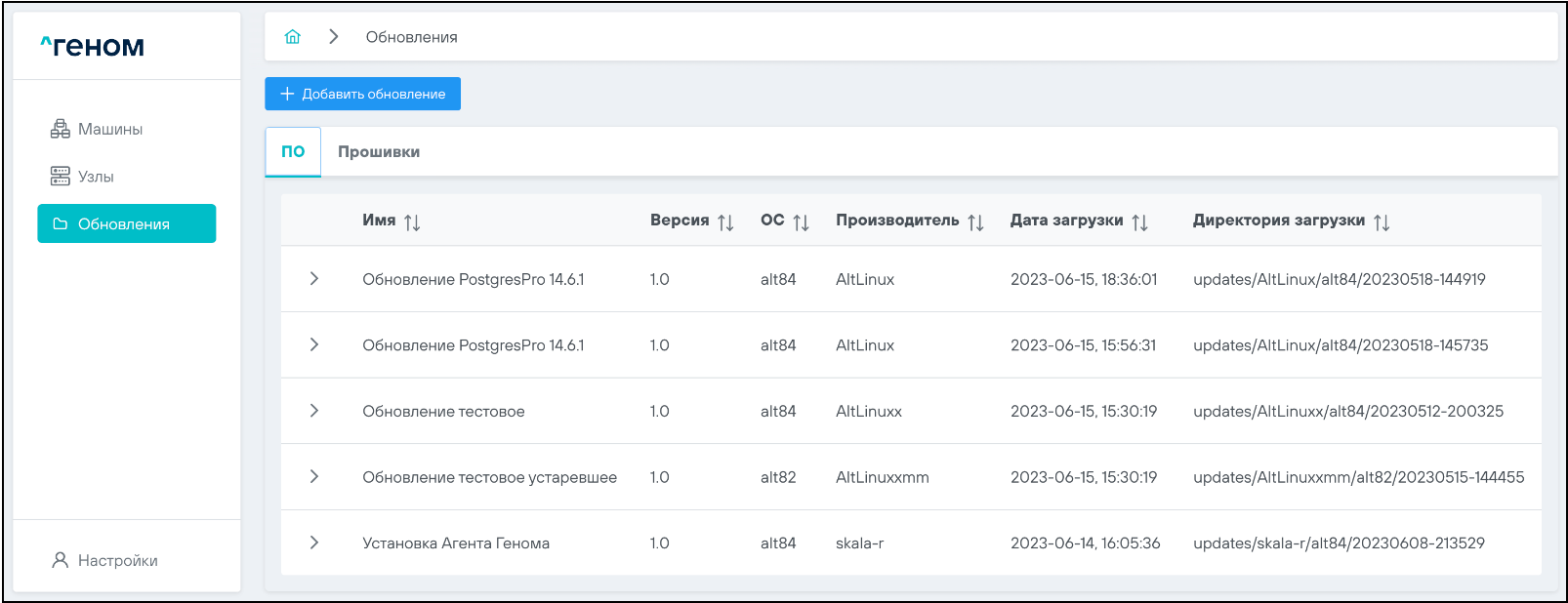Image resolution: width=1568 pixels, height=603 pixels.
Task: Click the Геном logo
Action: coord(93,46)
